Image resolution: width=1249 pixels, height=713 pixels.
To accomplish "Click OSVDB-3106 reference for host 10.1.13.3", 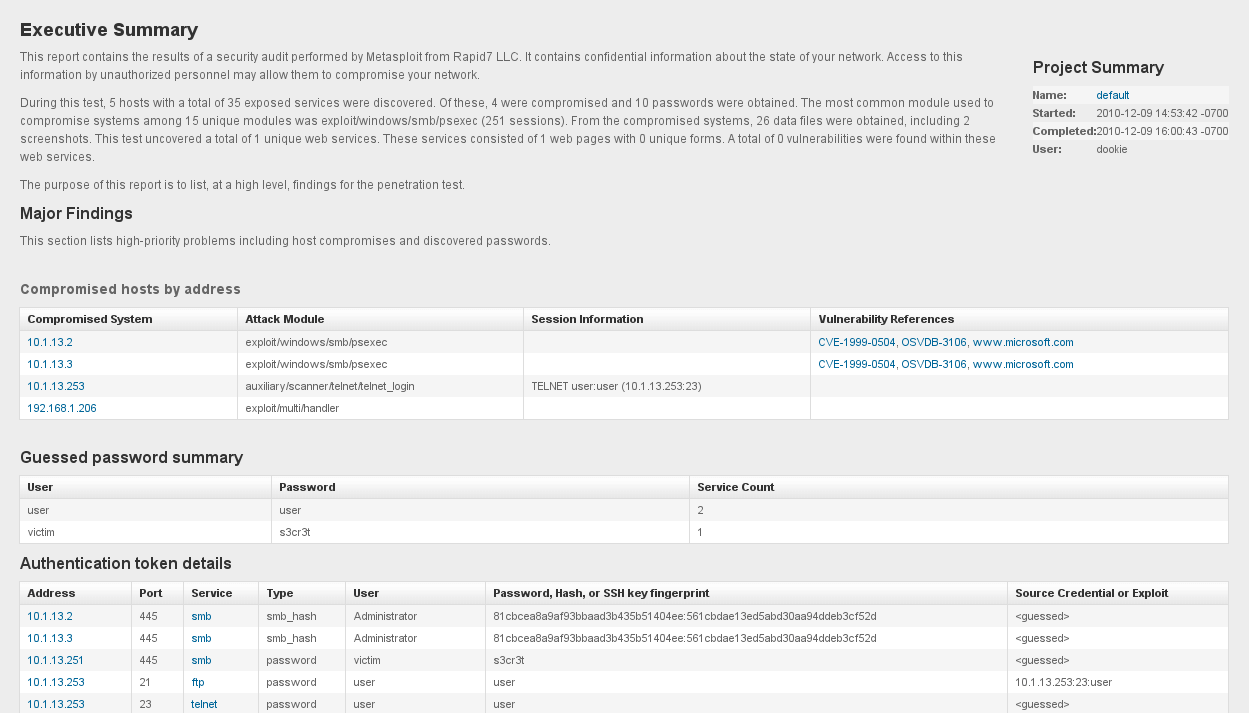I will click(933, 364).
